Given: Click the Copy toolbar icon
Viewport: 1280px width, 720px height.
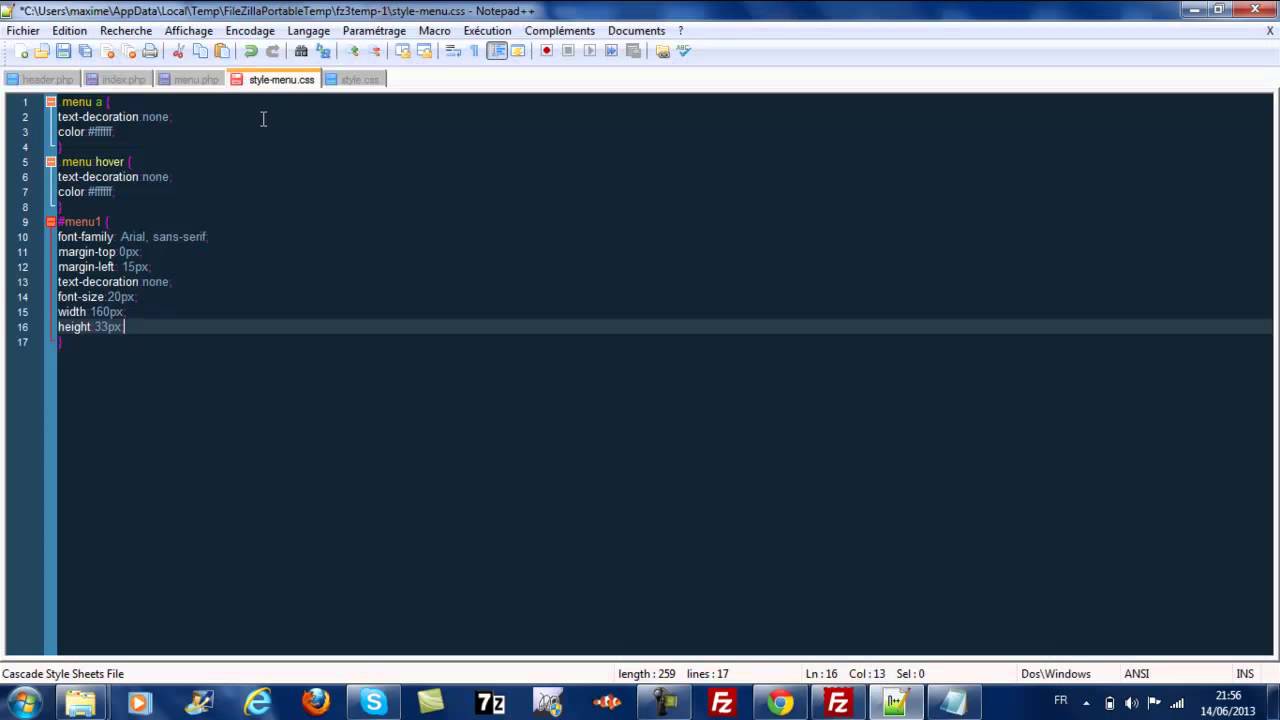Looking at the screenshot, I should (x=200, y=51).
